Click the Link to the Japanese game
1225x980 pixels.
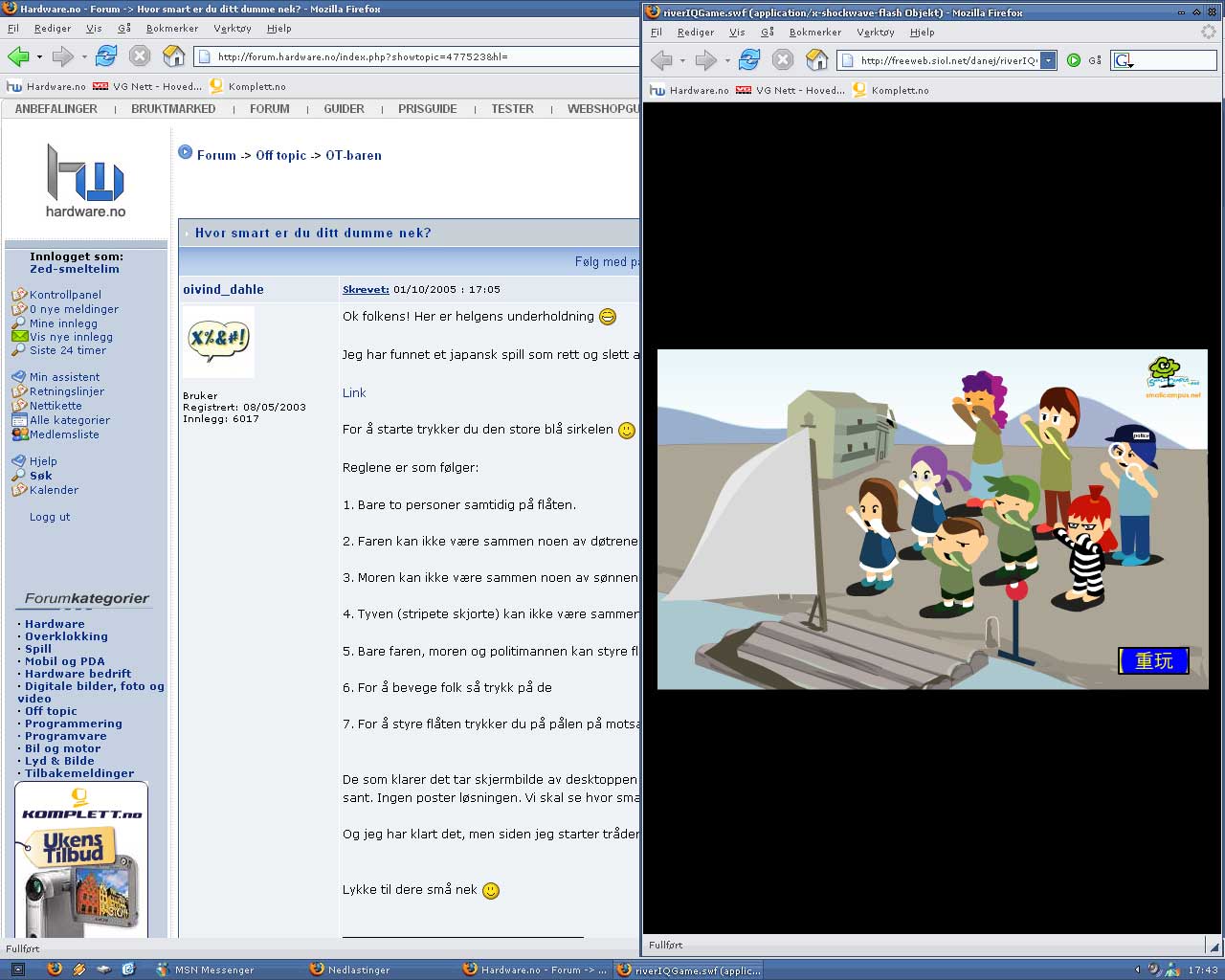pos(354,392)
